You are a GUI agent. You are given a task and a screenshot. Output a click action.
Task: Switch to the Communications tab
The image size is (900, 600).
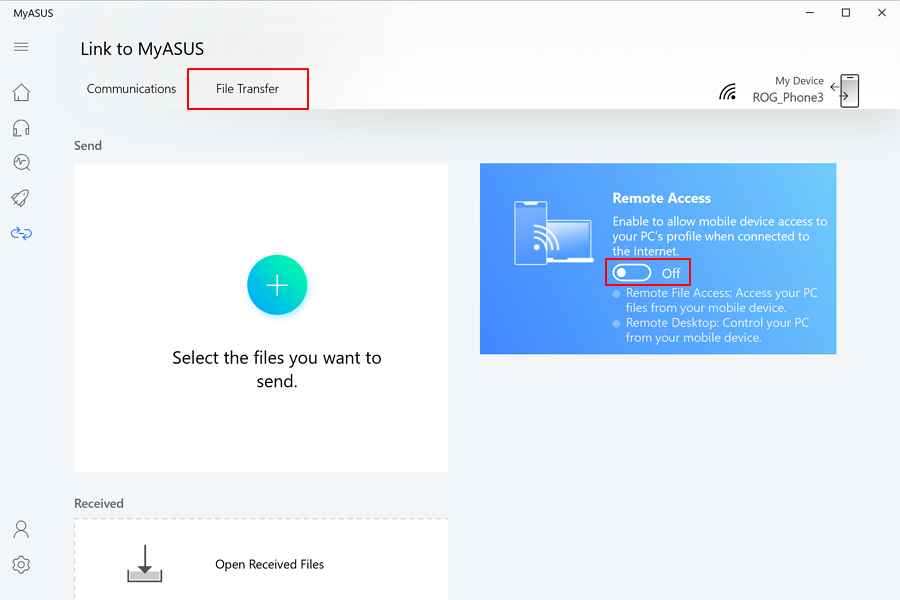coord(131,89)
